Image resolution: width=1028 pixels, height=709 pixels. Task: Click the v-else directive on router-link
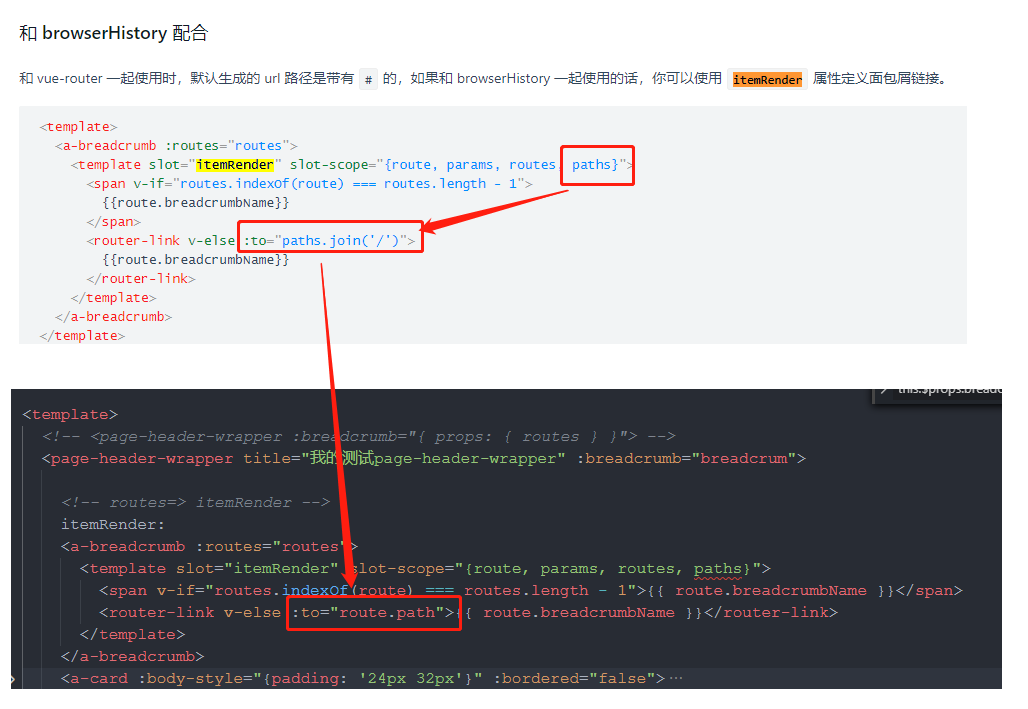[212, 240]
